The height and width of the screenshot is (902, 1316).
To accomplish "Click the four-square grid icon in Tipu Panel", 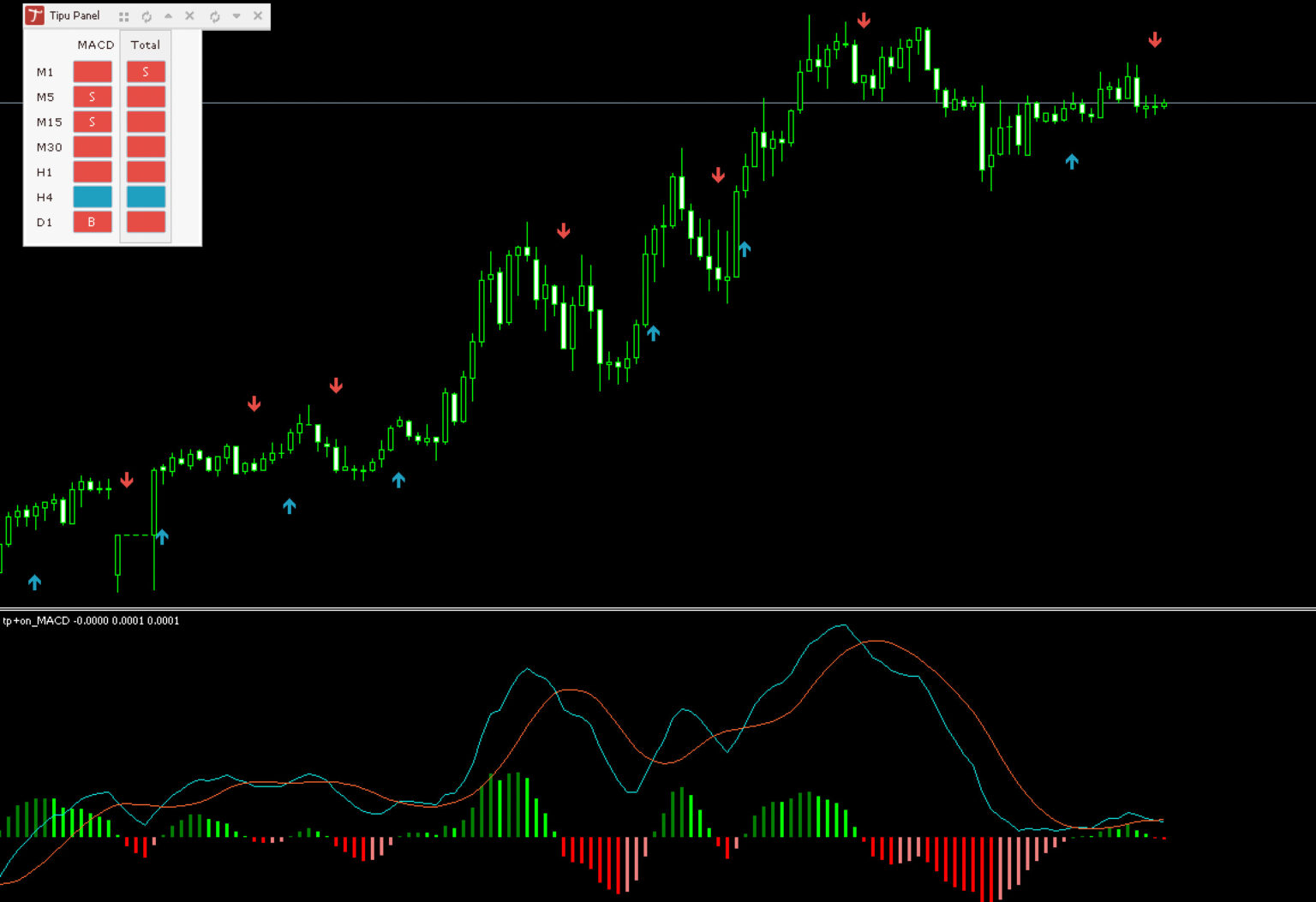I will click(124, 16).
